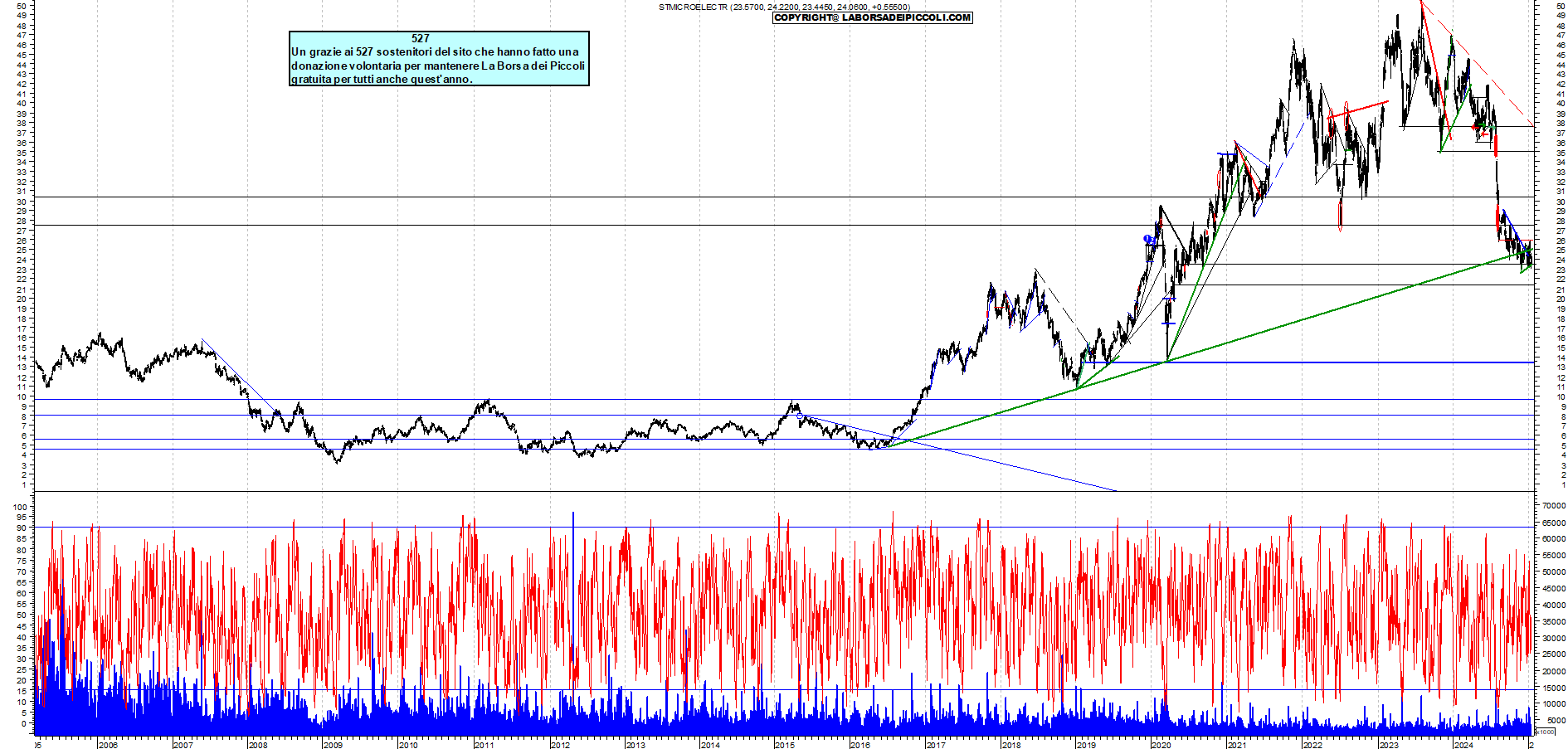The image size is (1568, 749).
Task: Click the 50000 volume scale value
Action: tap(1553, 572)
